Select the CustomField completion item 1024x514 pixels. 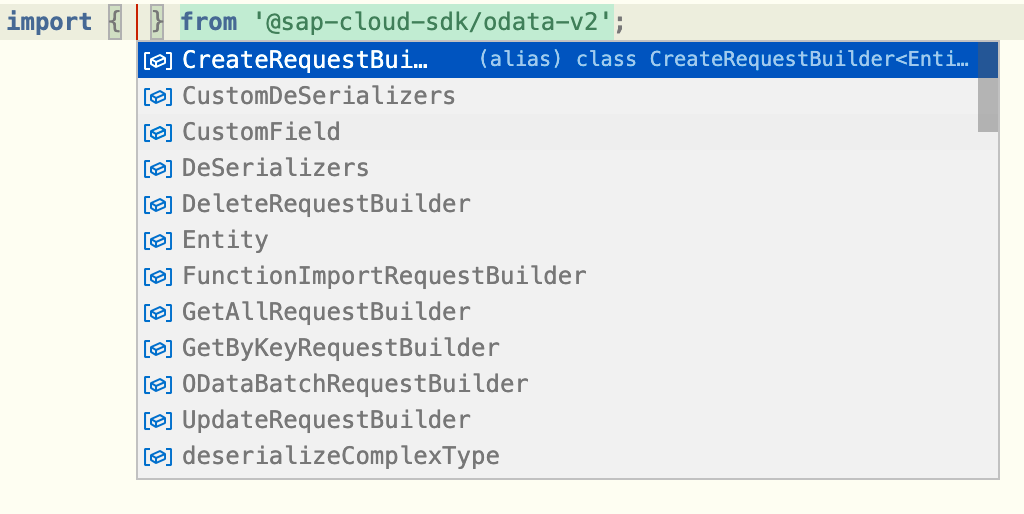(261, 132)
